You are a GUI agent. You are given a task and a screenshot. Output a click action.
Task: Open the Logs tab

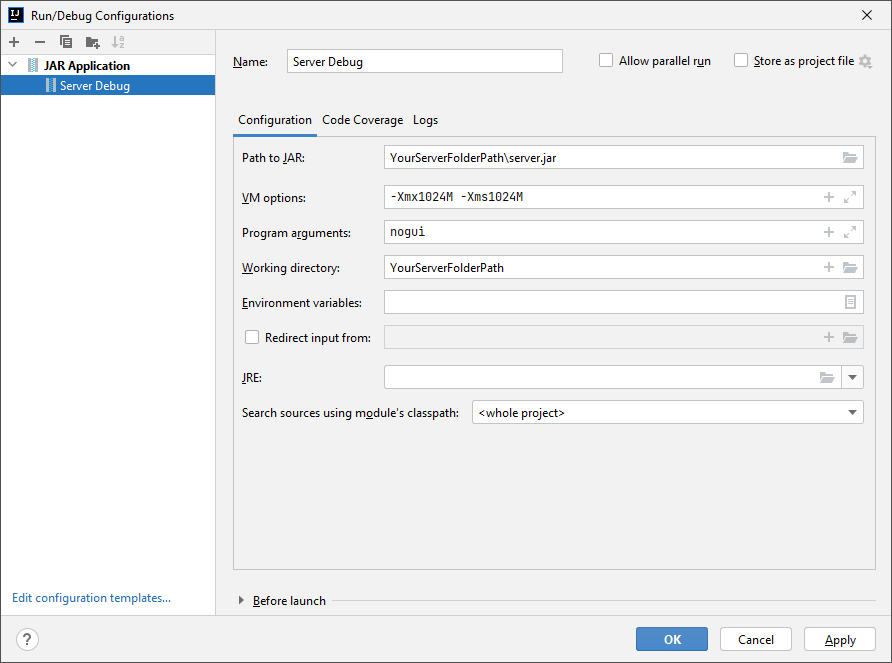(x=425, y=119)
